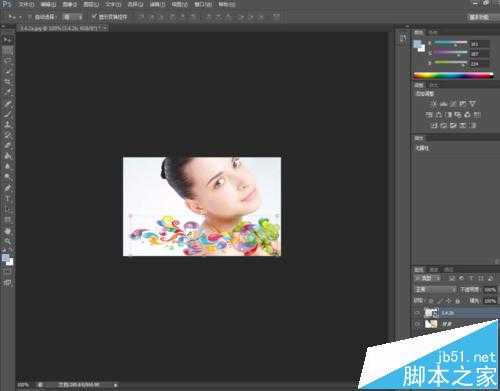Select the Move tool

[7, 40]
